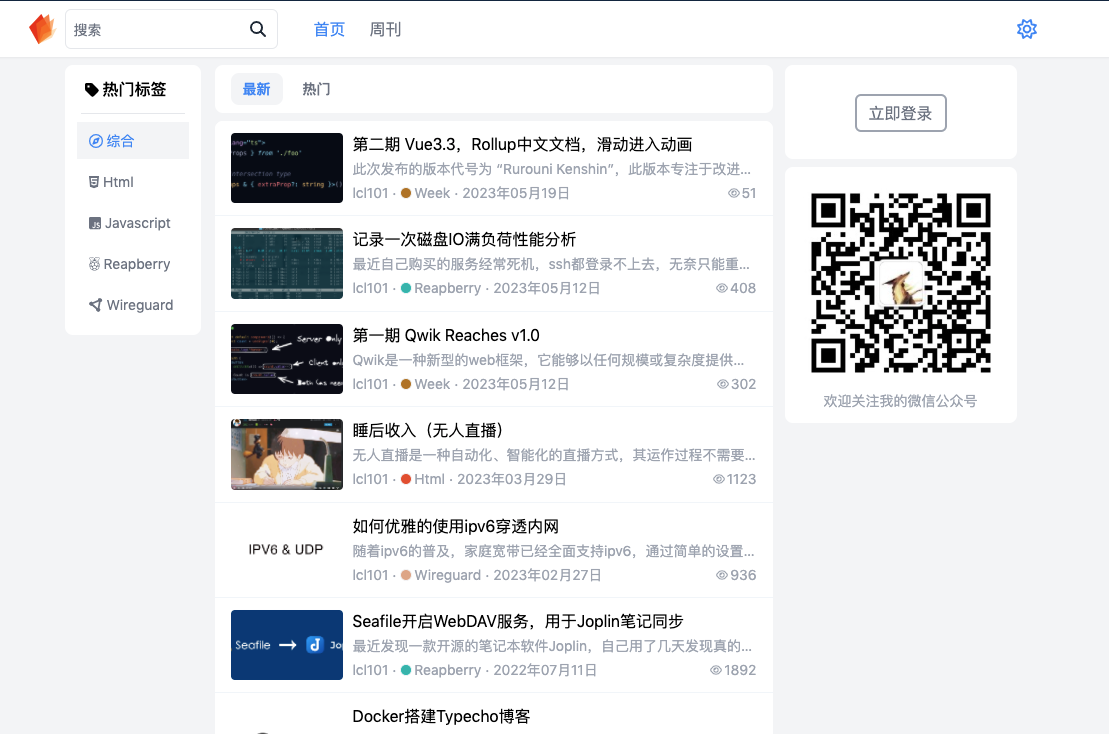Click the Reapberry tag dot on 磁盘IO post
1109x734 pixels.
point(406,288)
